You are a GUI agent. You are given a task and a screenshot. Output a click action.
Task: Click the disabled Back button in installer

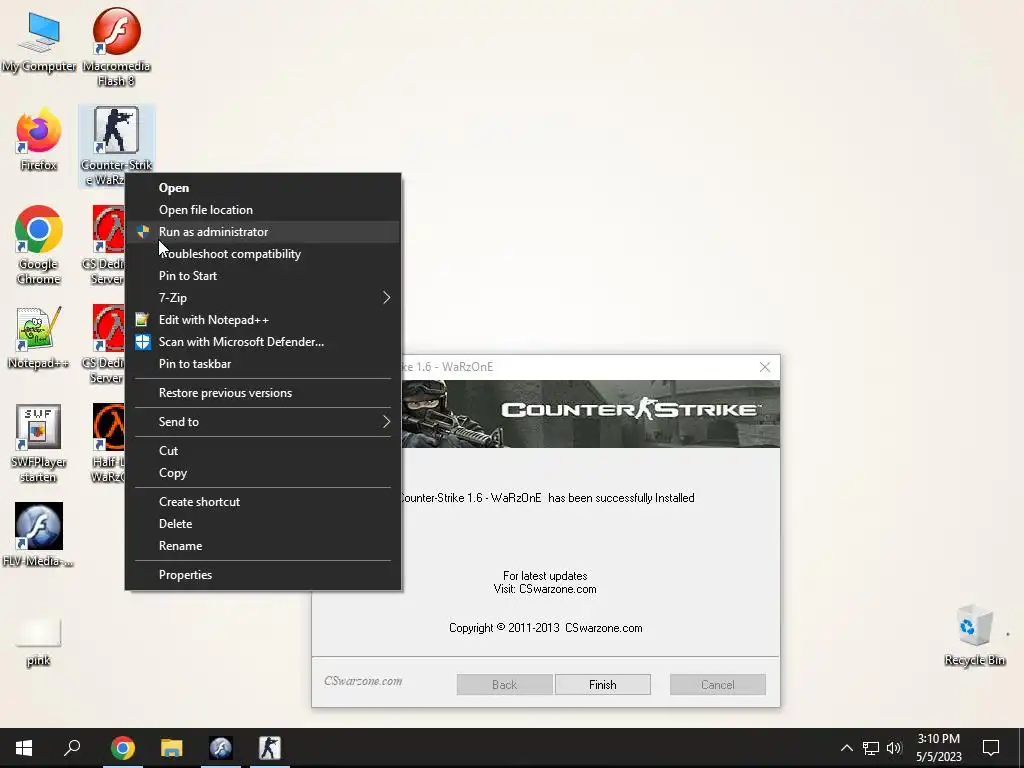click(504, 684)
